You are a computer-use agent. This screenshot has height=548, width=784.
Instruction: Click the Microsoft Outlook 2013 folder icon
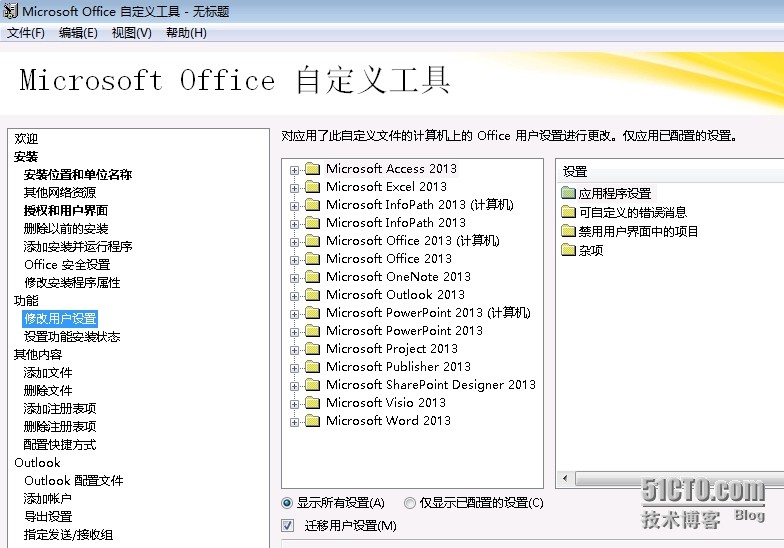tap(312, 295)
